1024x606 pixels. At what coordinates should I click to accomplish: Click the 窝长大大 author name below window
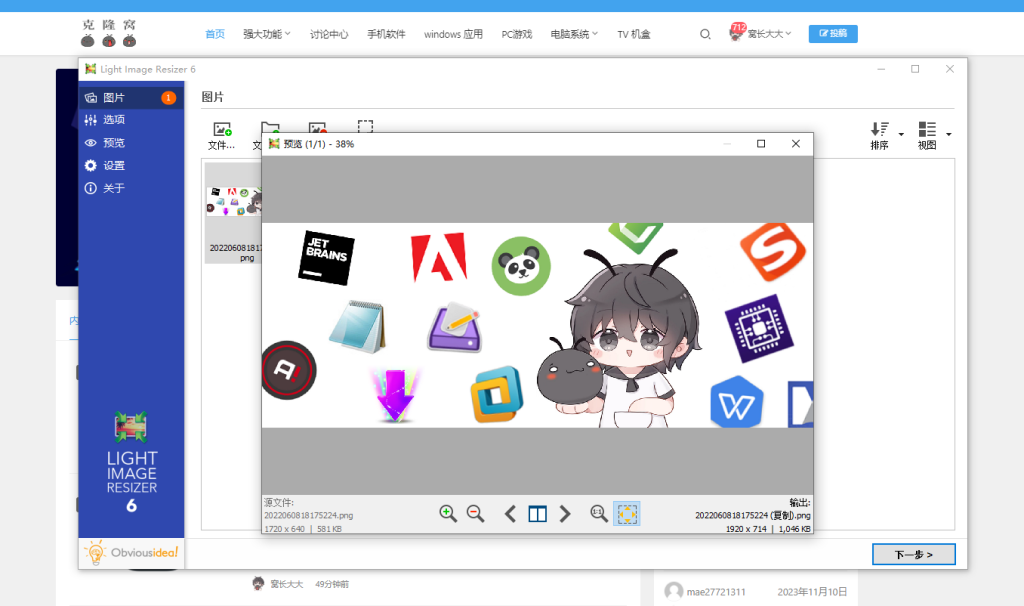click(x=287, y=584)
